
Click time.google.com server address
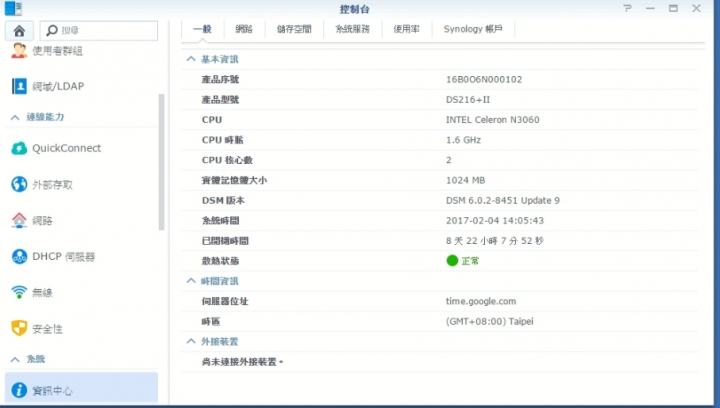(x=481, y=302)
